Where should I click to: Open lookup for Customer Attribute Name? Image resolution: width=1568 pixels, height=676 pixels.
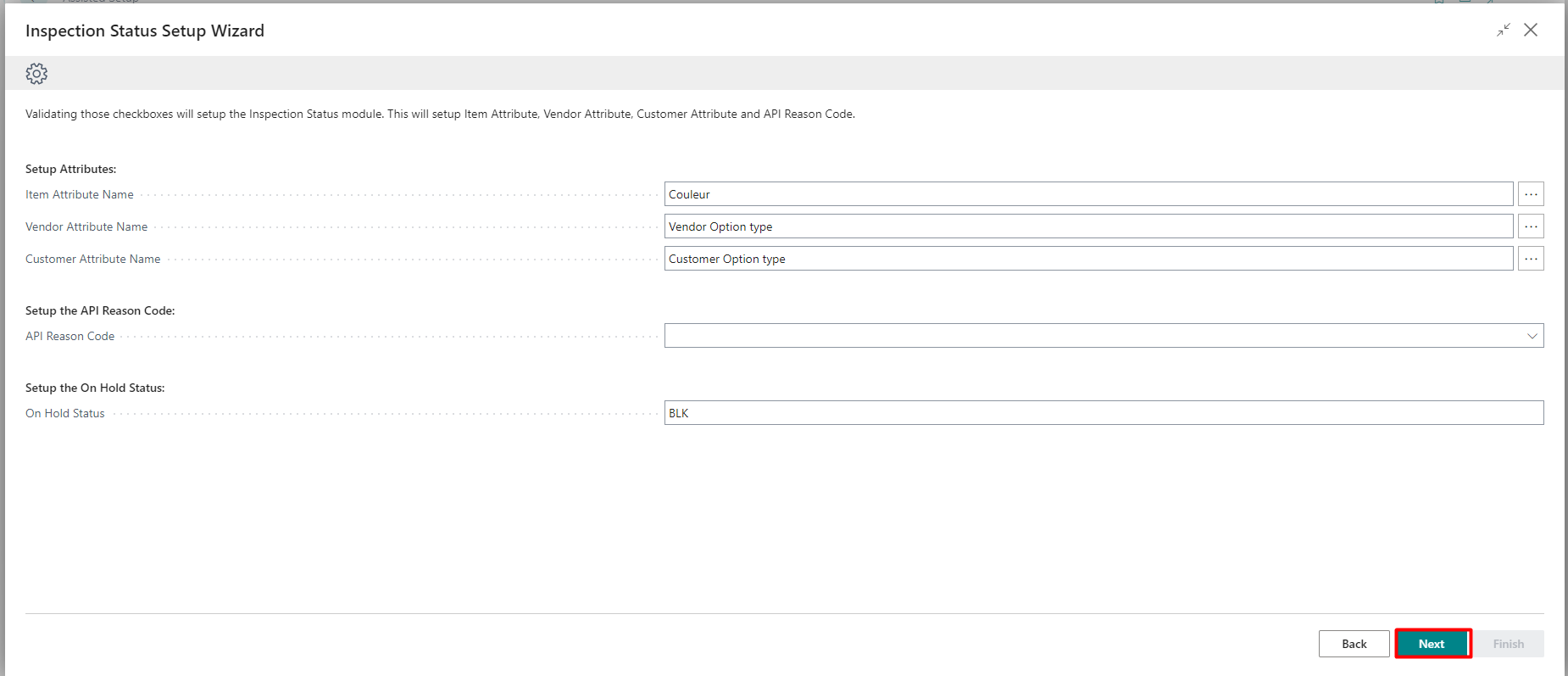[1531, 259]
